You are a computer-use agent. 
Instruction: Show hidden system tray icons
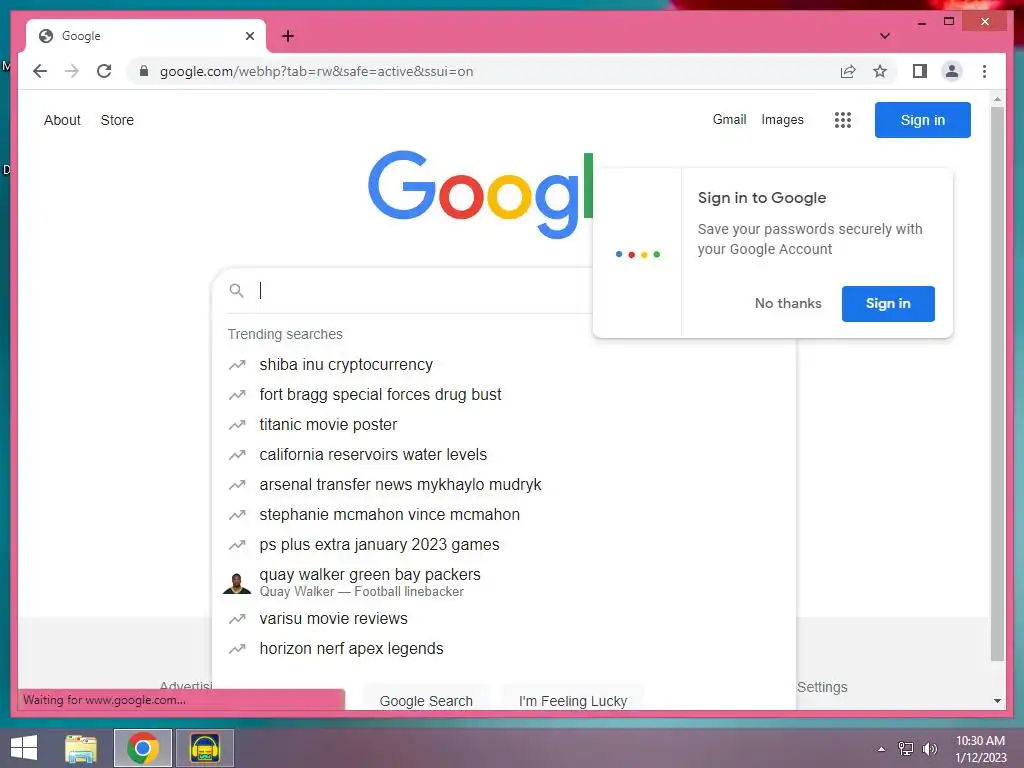882,749
